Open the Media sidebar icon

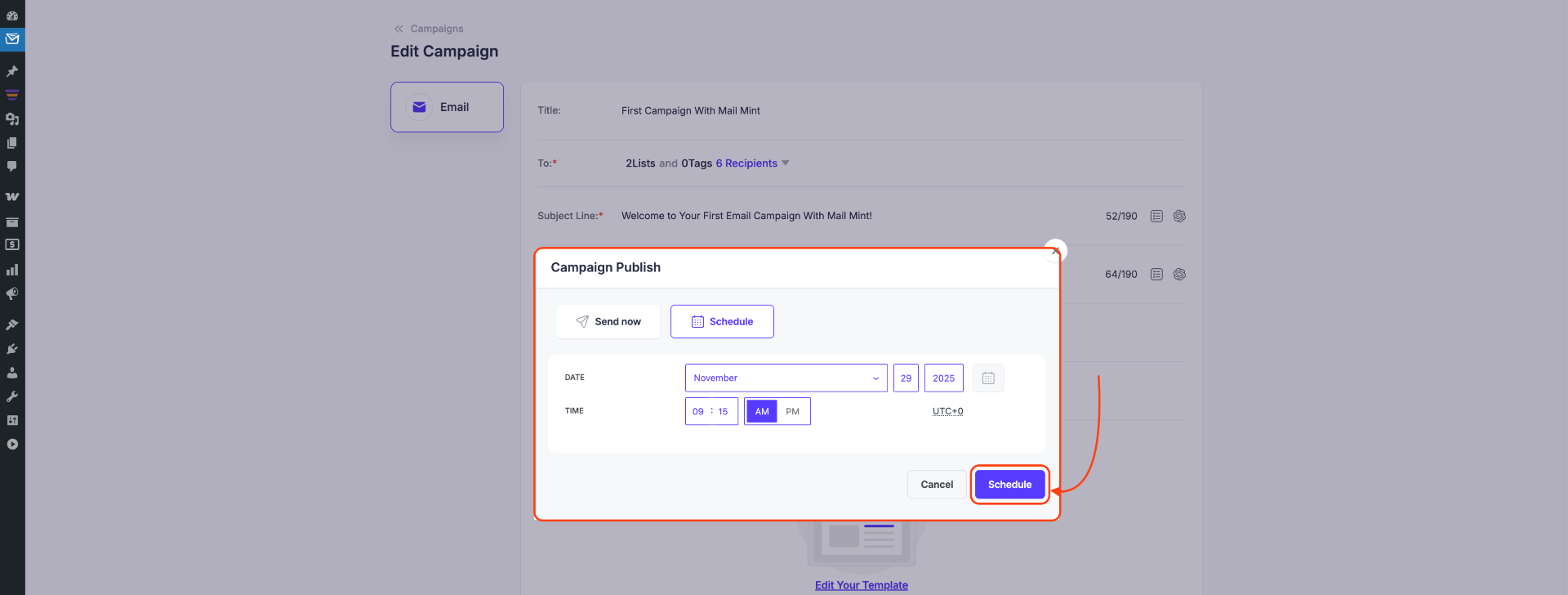(x=12, y=119)
